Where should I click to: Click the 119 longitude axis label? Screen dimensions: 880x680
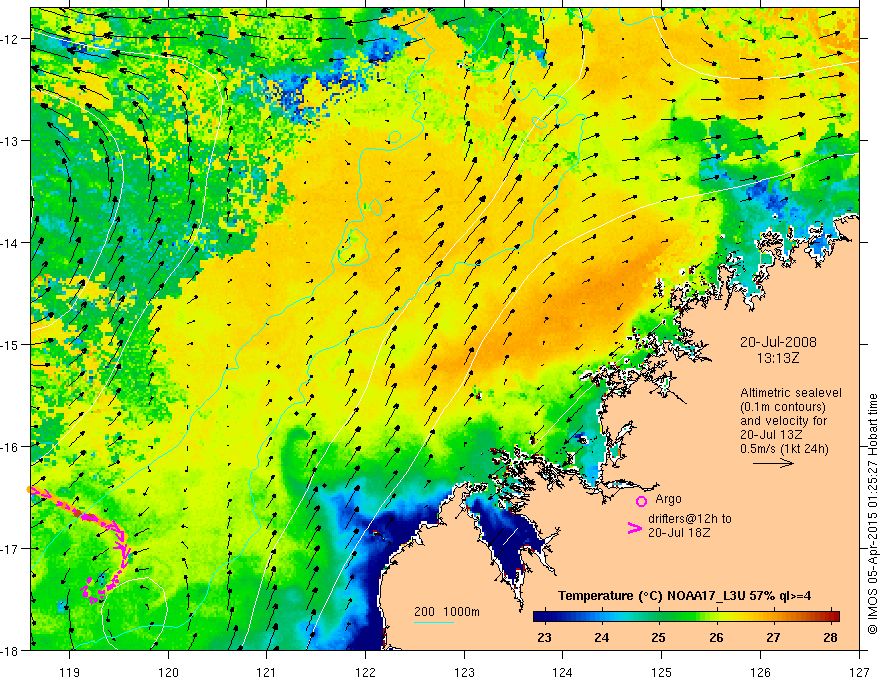pos(70,672)
